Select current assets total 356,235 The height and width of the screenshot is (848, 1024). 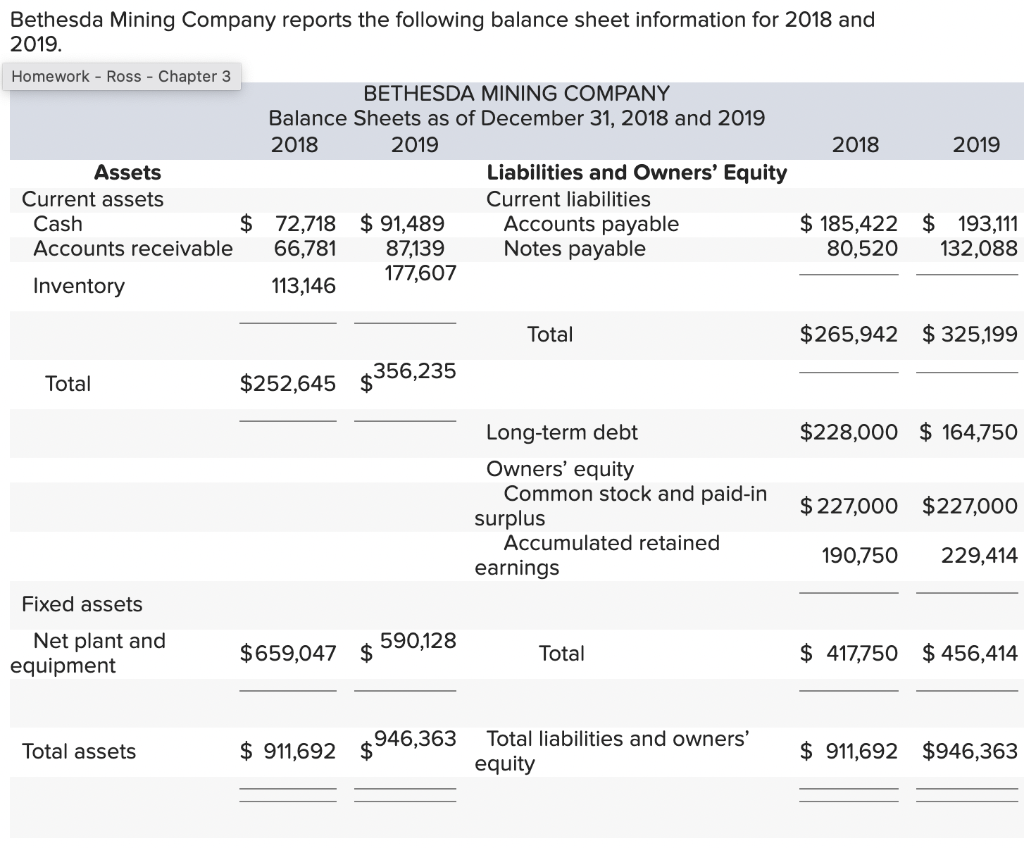(414, 371)
